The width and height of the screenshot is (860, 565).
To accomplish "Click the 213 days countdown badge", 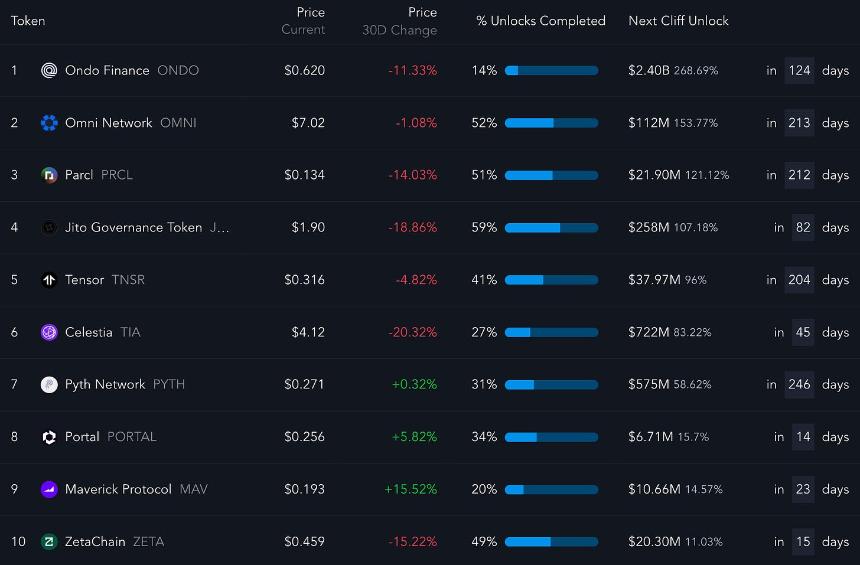I will pos(799,123).
